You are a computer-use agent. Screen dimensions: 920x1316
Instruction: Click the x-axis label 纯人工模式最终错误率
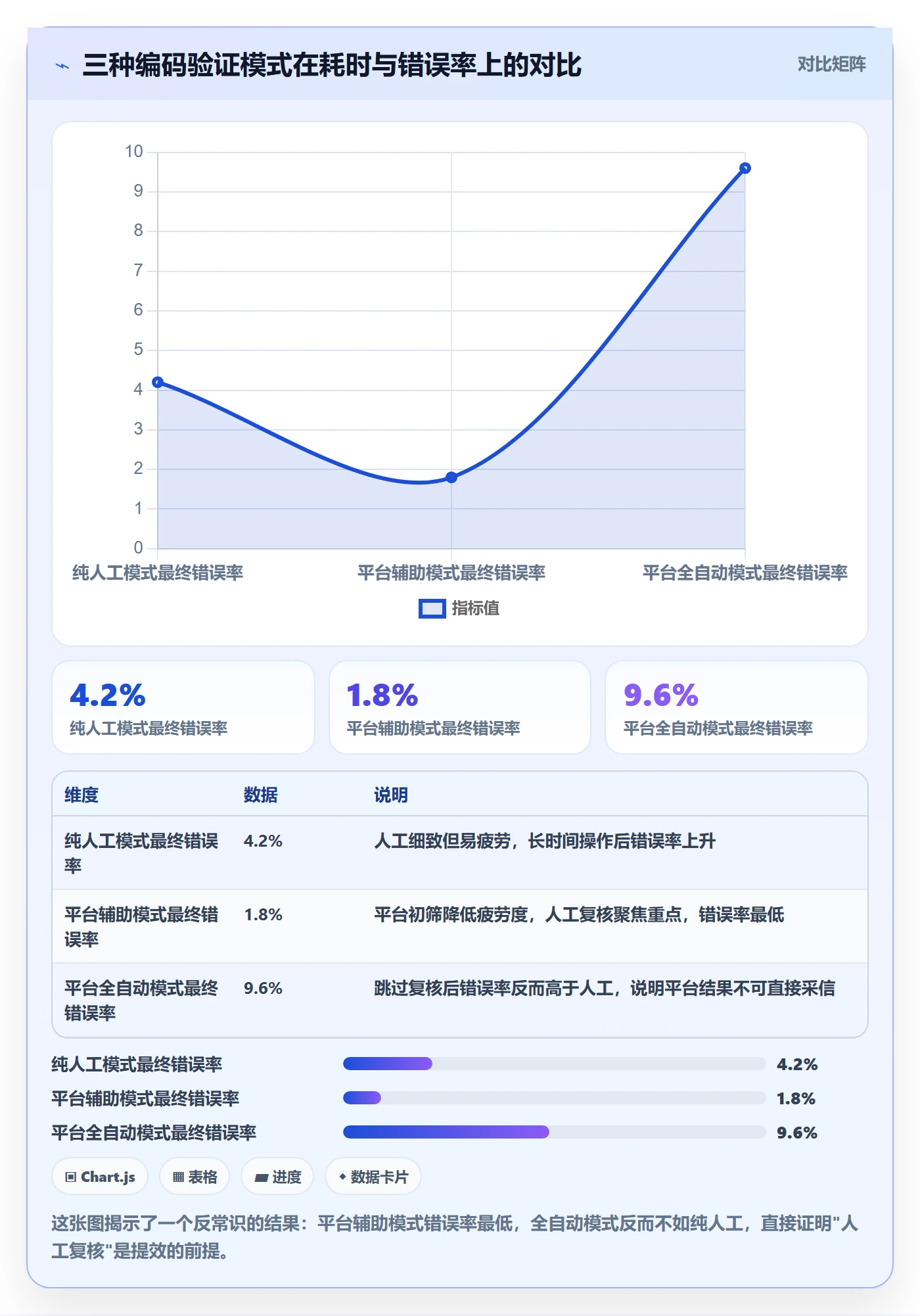tap(158, 573)
